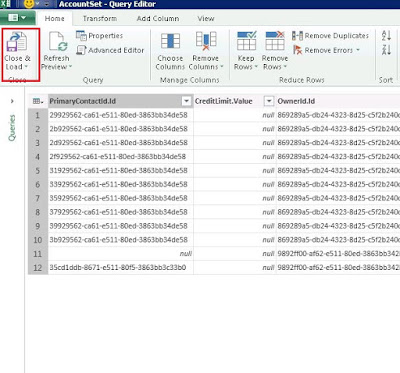Image resolution: width=400 pixels, height=373 pixels.
Task: Click the OwnerId cell in row 11
Action: click(x=338, y=254)
